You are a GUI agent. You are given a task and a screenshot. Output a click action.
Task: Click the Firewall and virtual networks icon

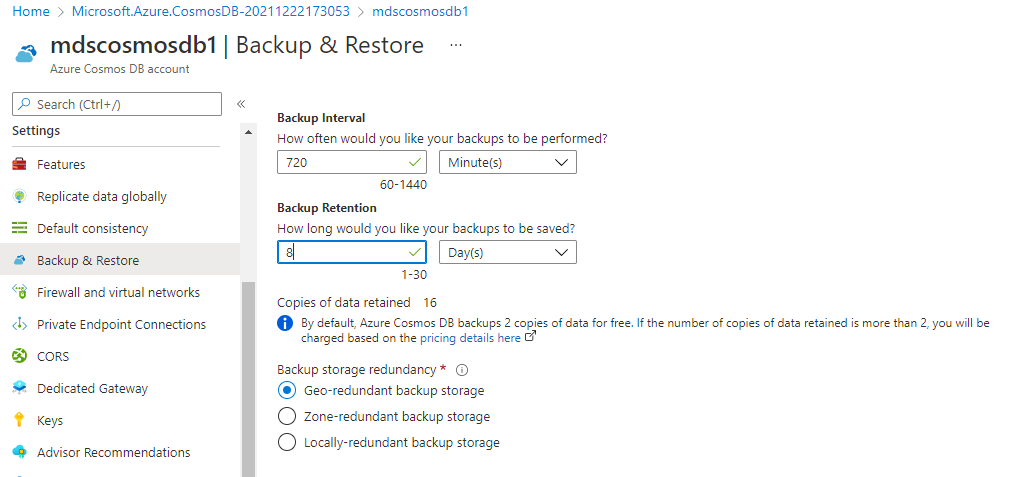[20, 292]
